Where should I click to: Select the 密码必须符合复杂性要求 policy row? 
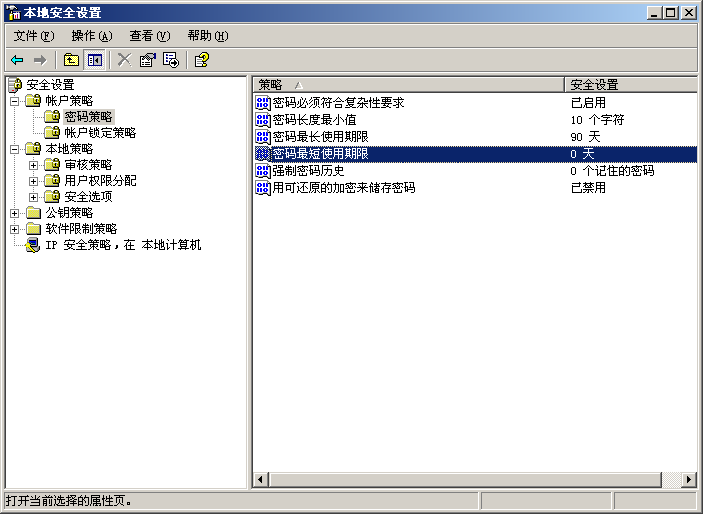(x=475, y=103)
